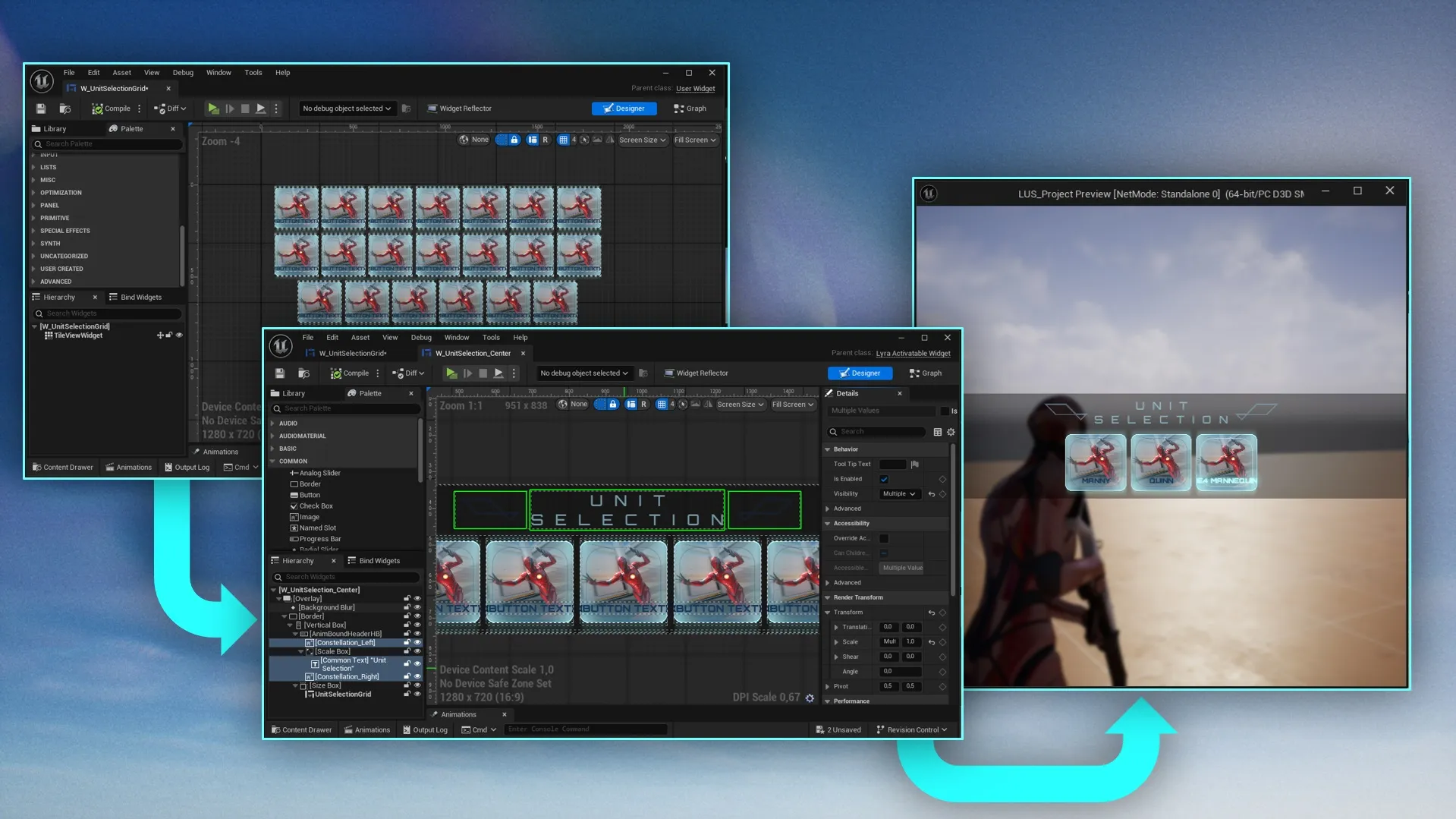Screen dimensions: 1456x819
Task: Select MANNY unit button in game preview
Action: pos(1096,462)
